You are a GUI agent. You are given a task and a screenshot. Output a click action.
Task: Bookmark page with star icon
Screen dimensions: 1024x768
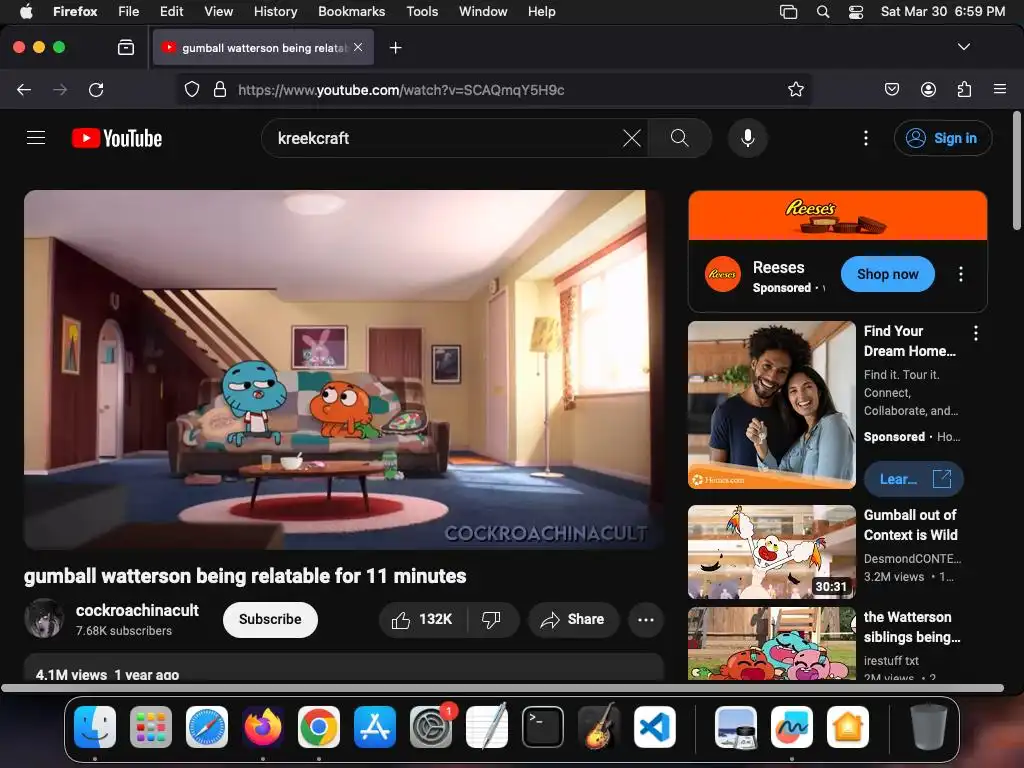795,89
